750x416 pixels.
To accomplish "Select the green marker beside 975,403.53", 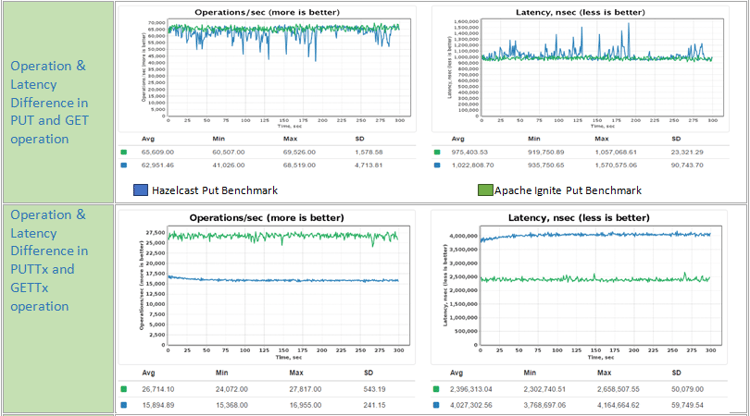I will 437,152.
